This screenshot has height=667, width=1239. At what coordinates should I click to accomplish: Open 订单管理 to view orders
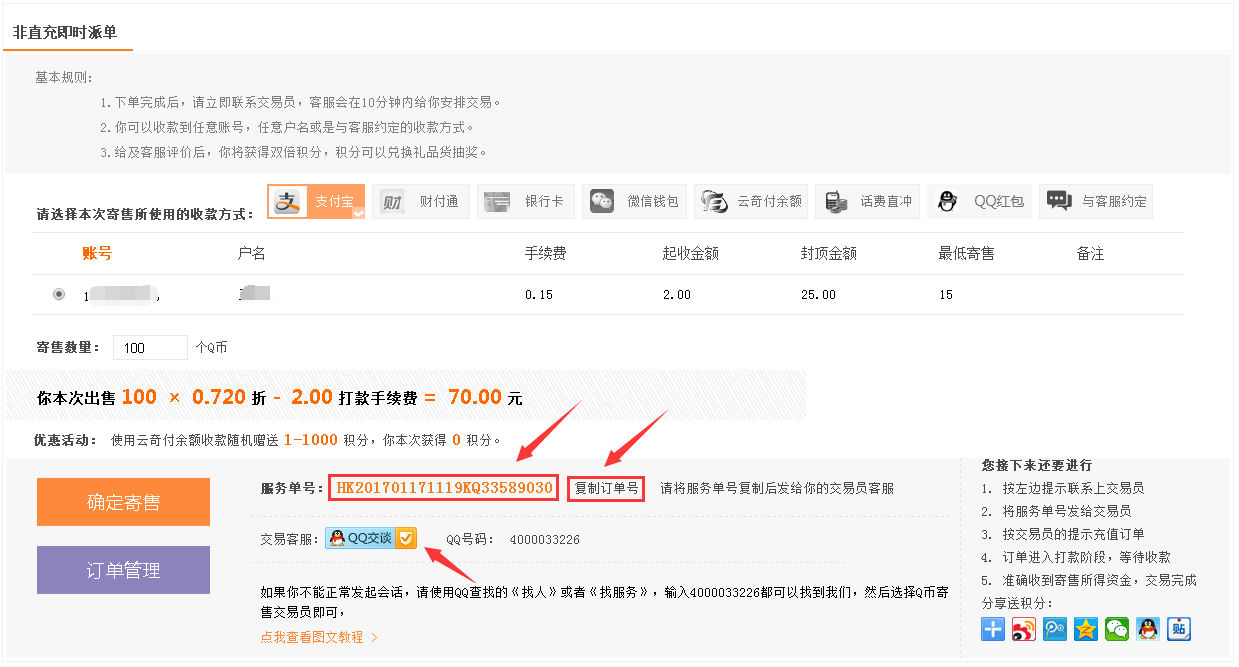pos(123,569)
